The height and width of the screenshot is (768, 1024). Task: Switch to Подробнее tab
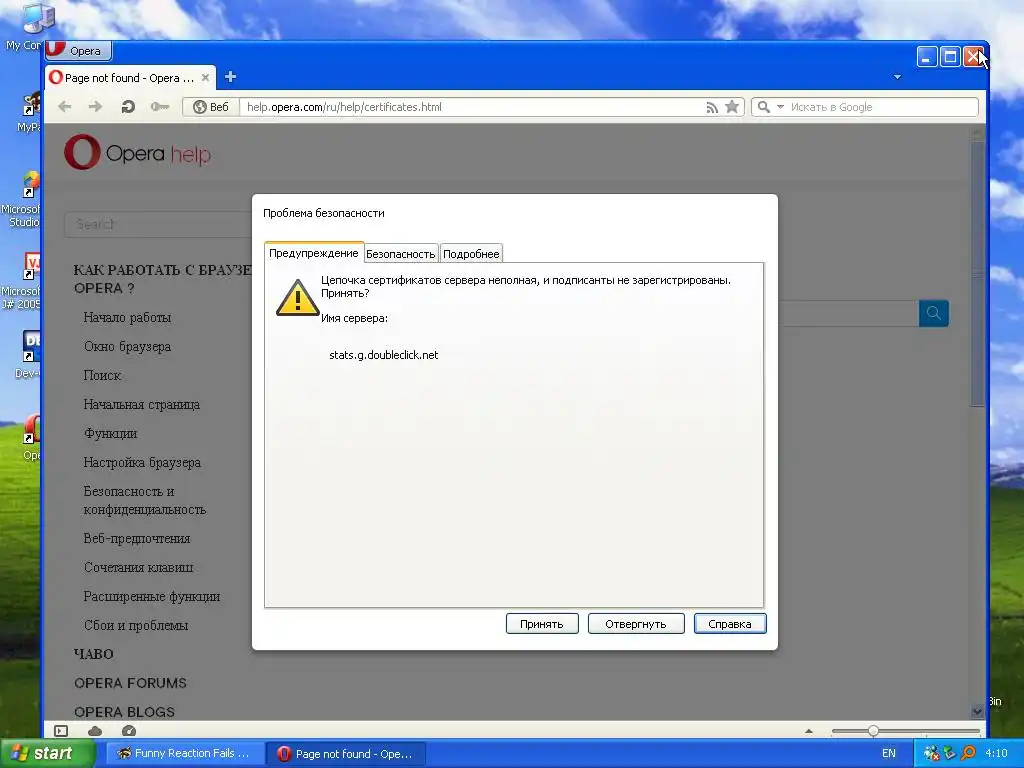click(471, 254)
